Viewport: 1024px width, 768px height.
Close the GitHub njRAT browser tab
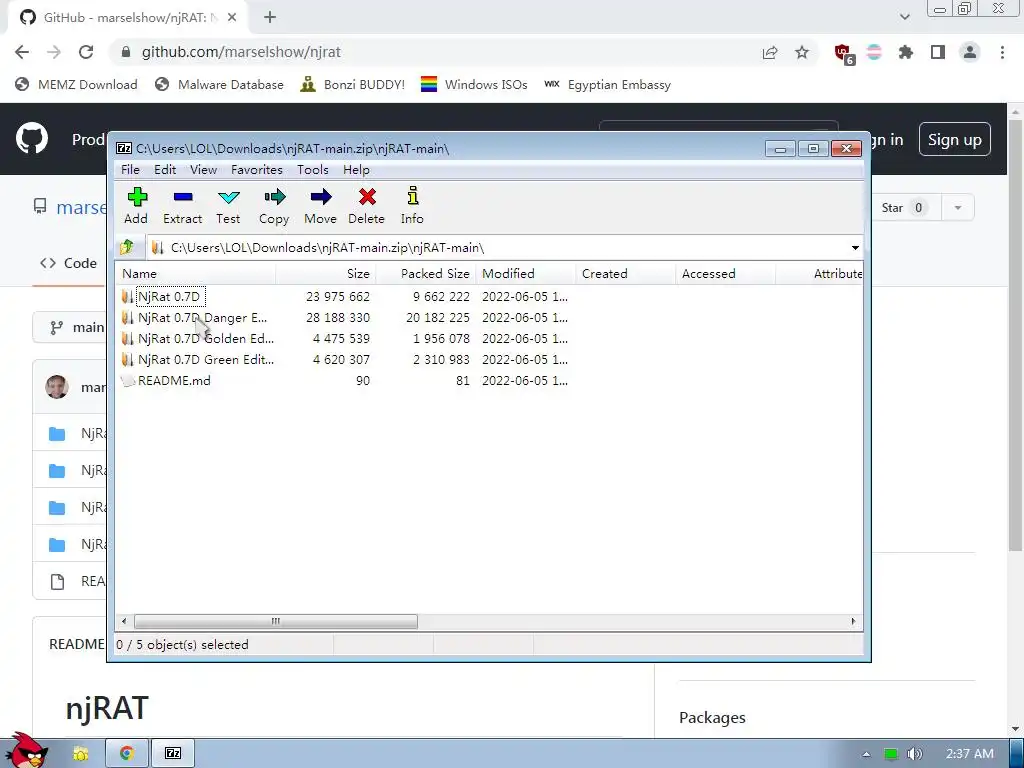pyautogui.click(x=232, y=18)
